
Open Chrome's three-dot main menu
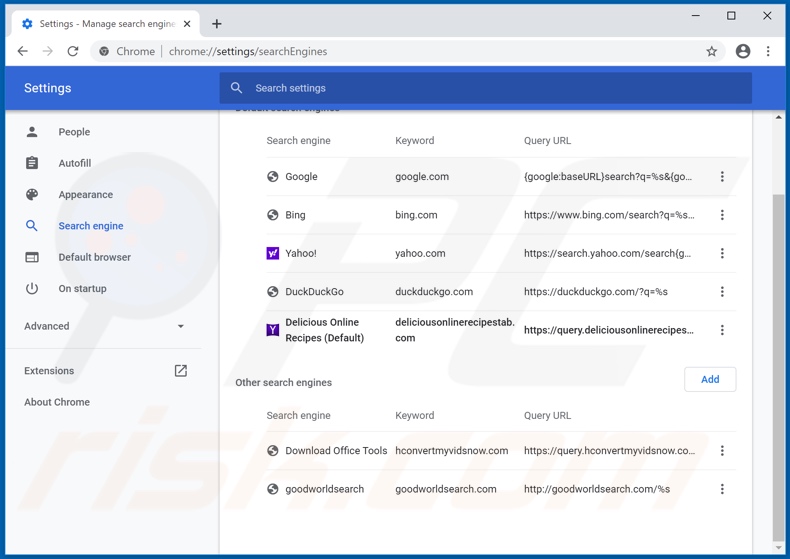click(x=768, y=51)
